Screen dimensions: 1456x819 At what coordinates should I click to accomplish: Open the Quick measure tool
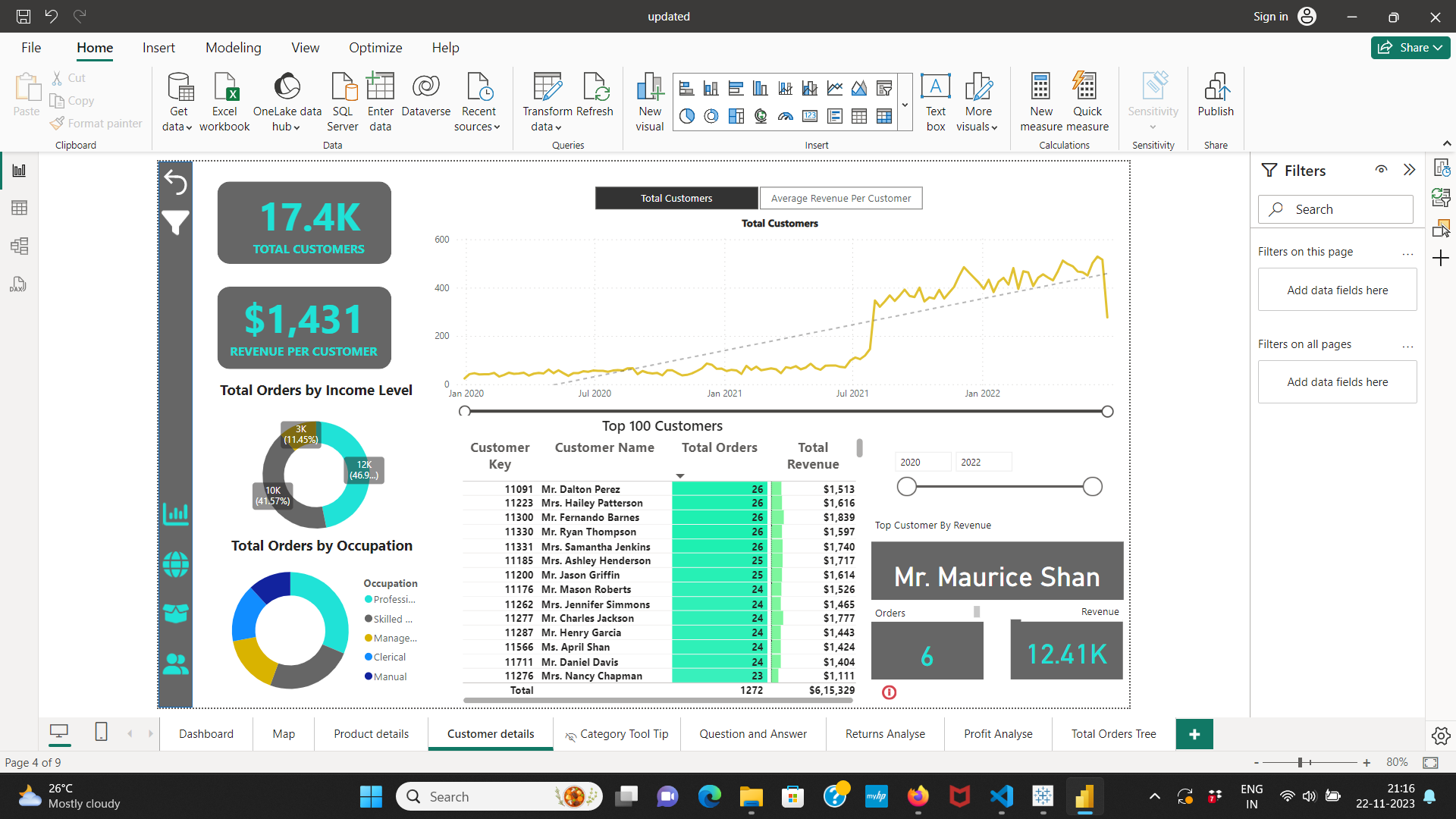point(1087,100)
